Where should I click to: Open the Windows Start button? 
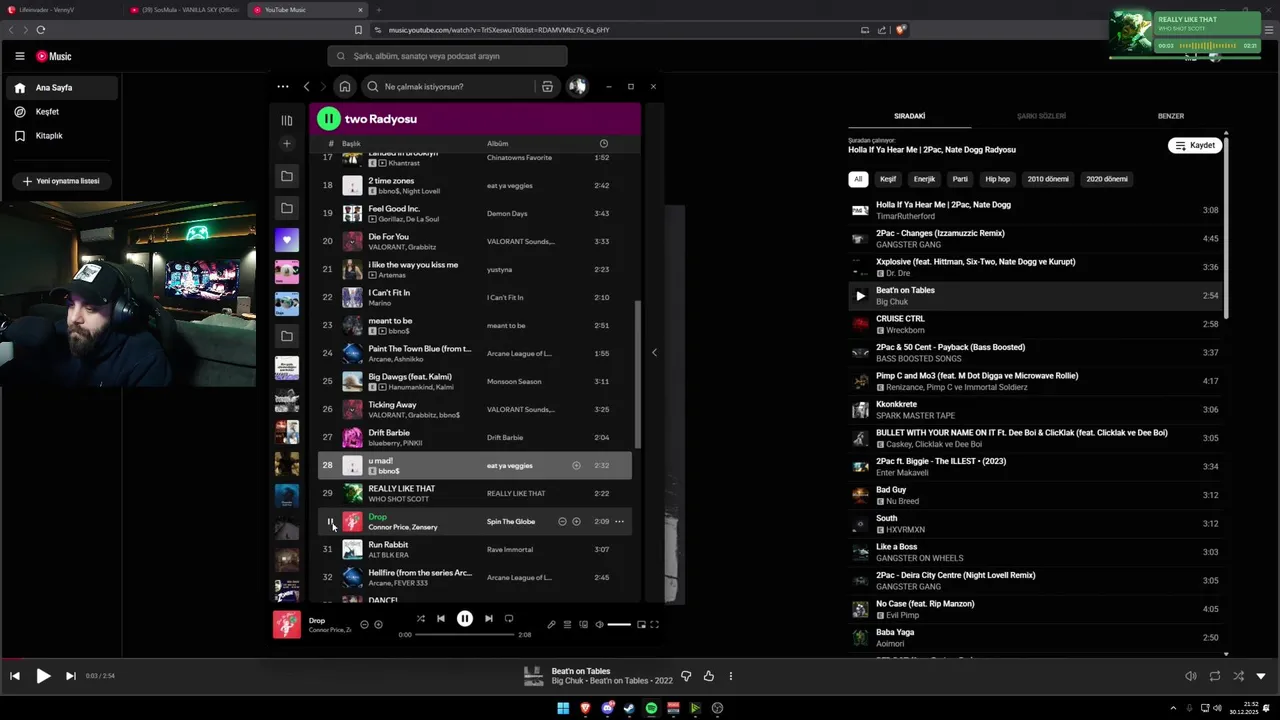point(563,708)
